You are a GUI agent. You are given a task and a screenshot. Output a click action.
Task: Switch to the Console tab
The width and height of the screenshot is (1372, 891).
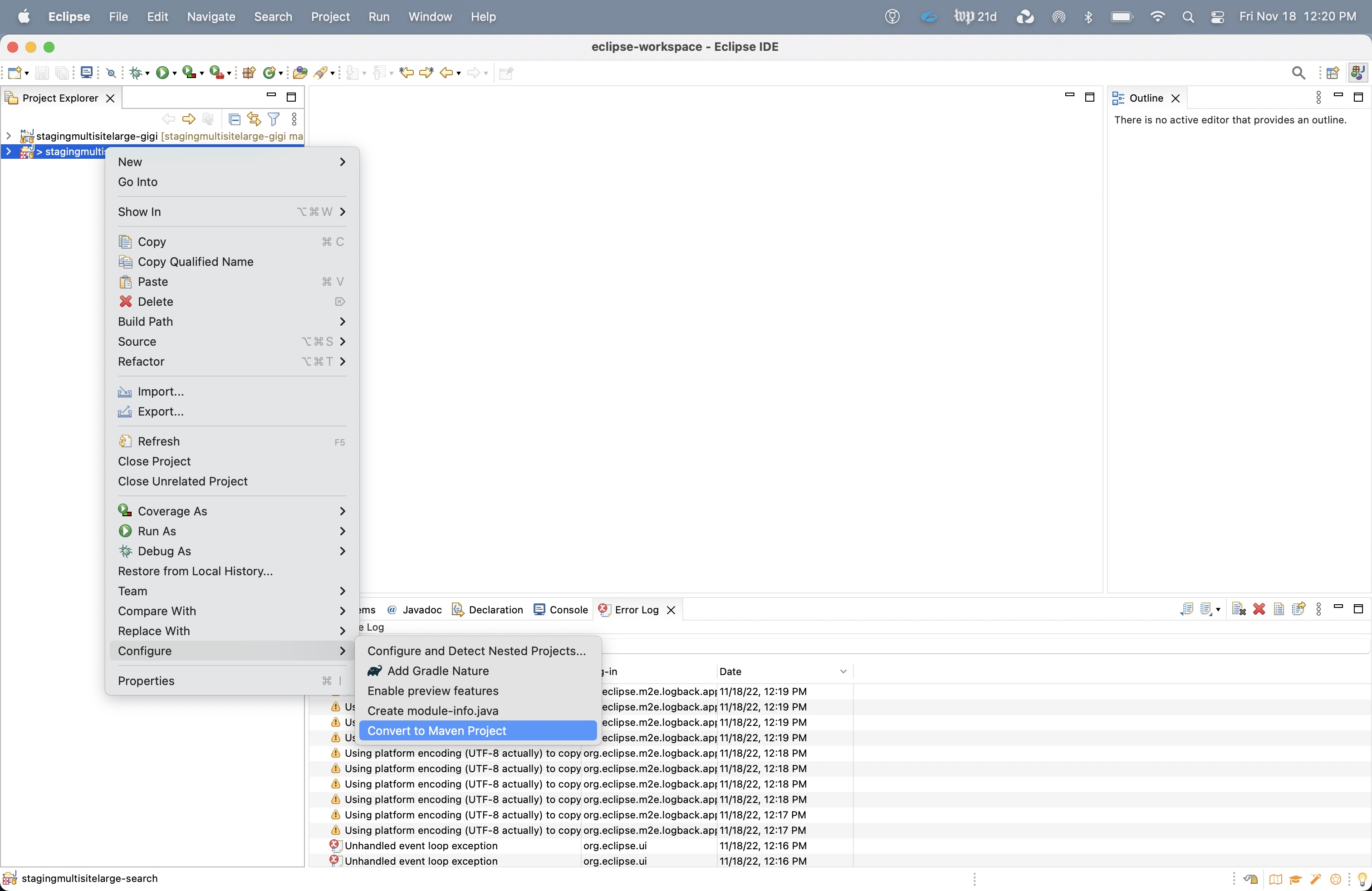point(561,610)
